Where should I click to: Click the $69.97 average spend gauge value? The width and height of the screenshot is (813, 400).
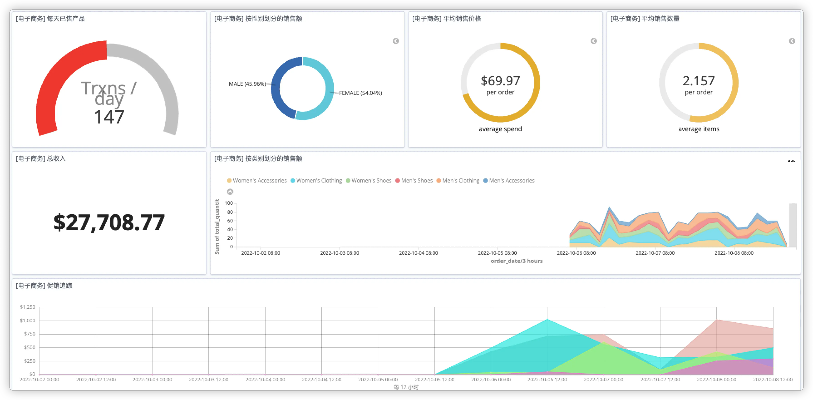(500, 80)
